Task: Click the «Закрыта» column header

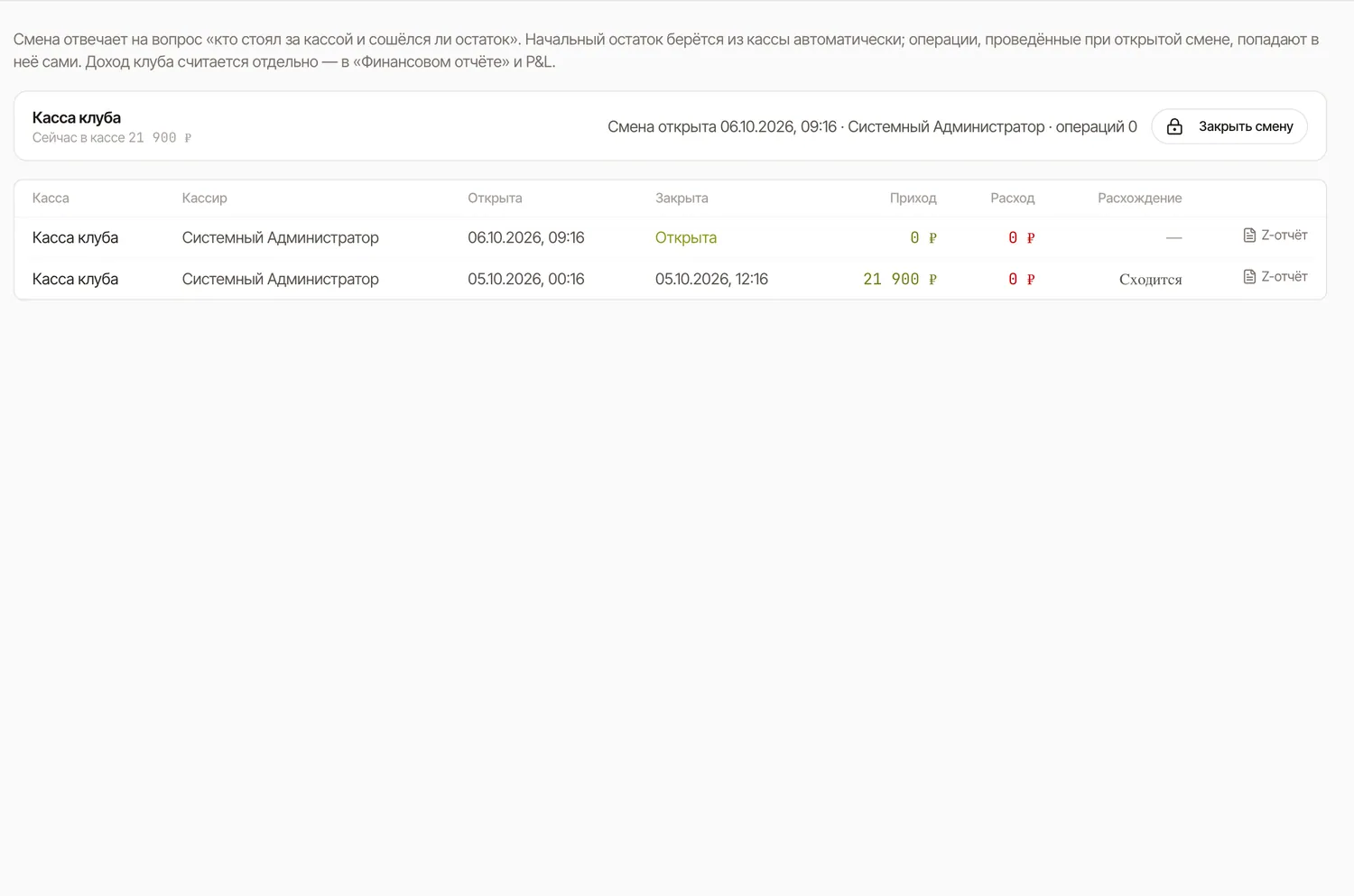Action: (x=682, y=199)
